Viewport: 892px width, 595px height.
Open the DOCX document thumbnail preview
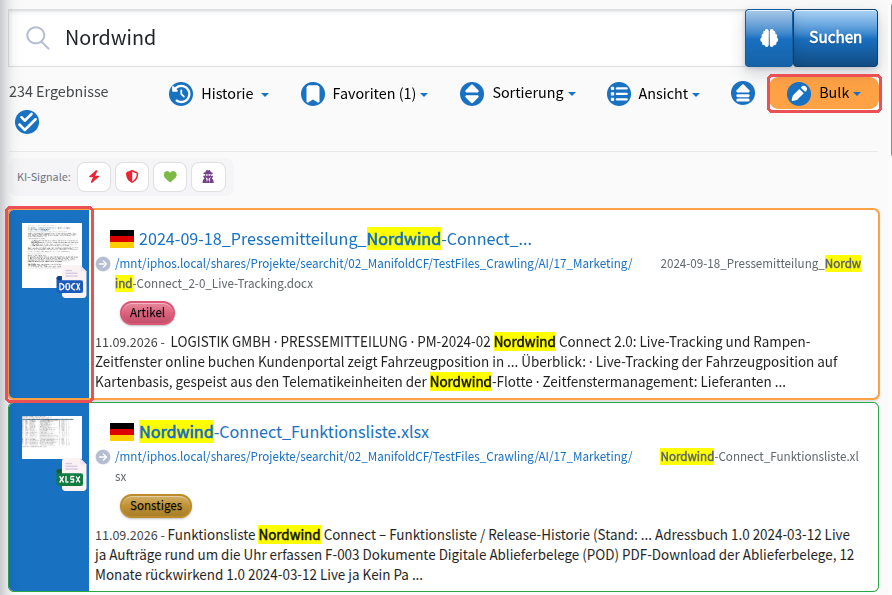[52, 255]
